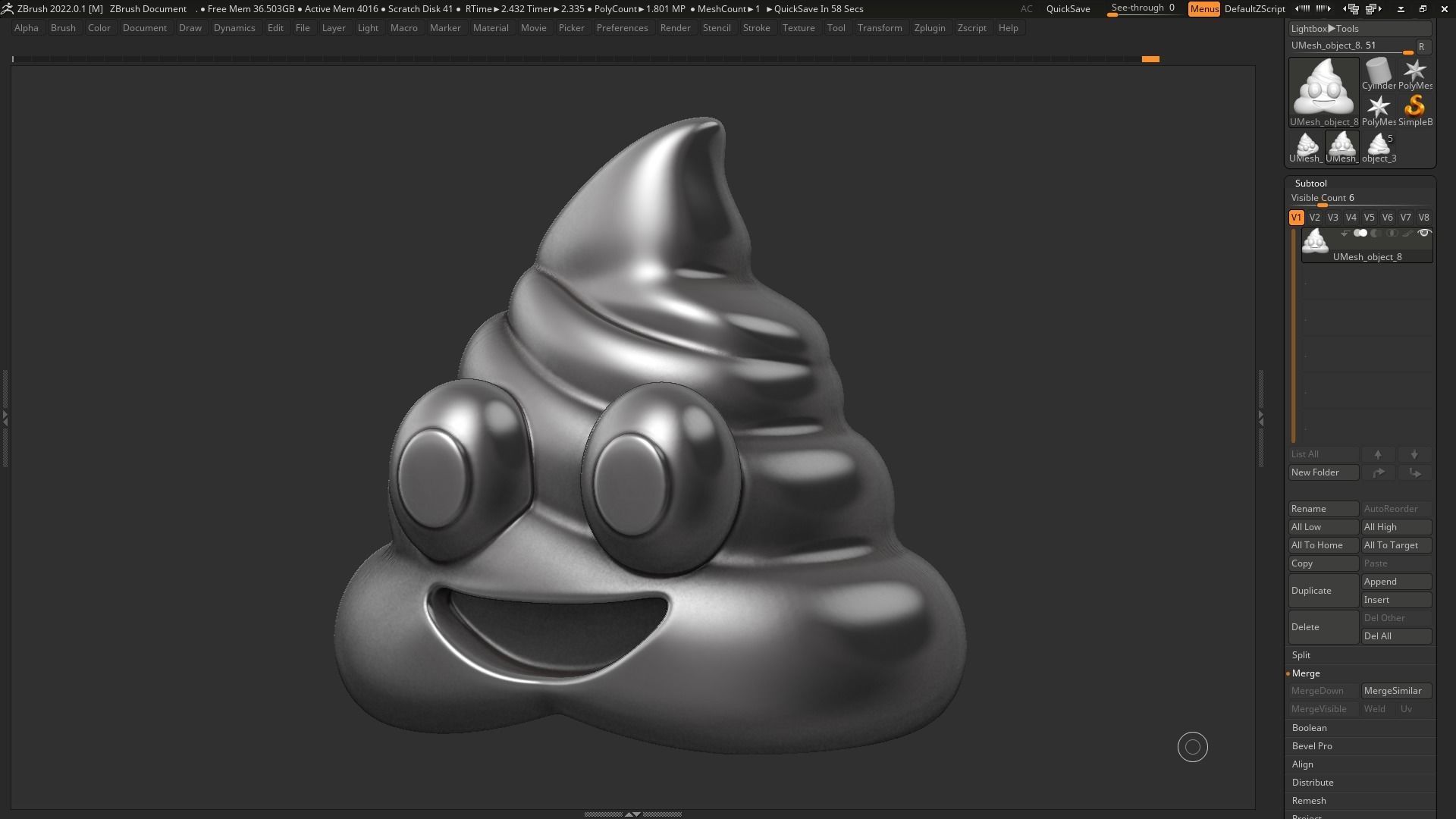Click the QuickSave button
Viewport: 1456px width, 819px height.
1068,9
